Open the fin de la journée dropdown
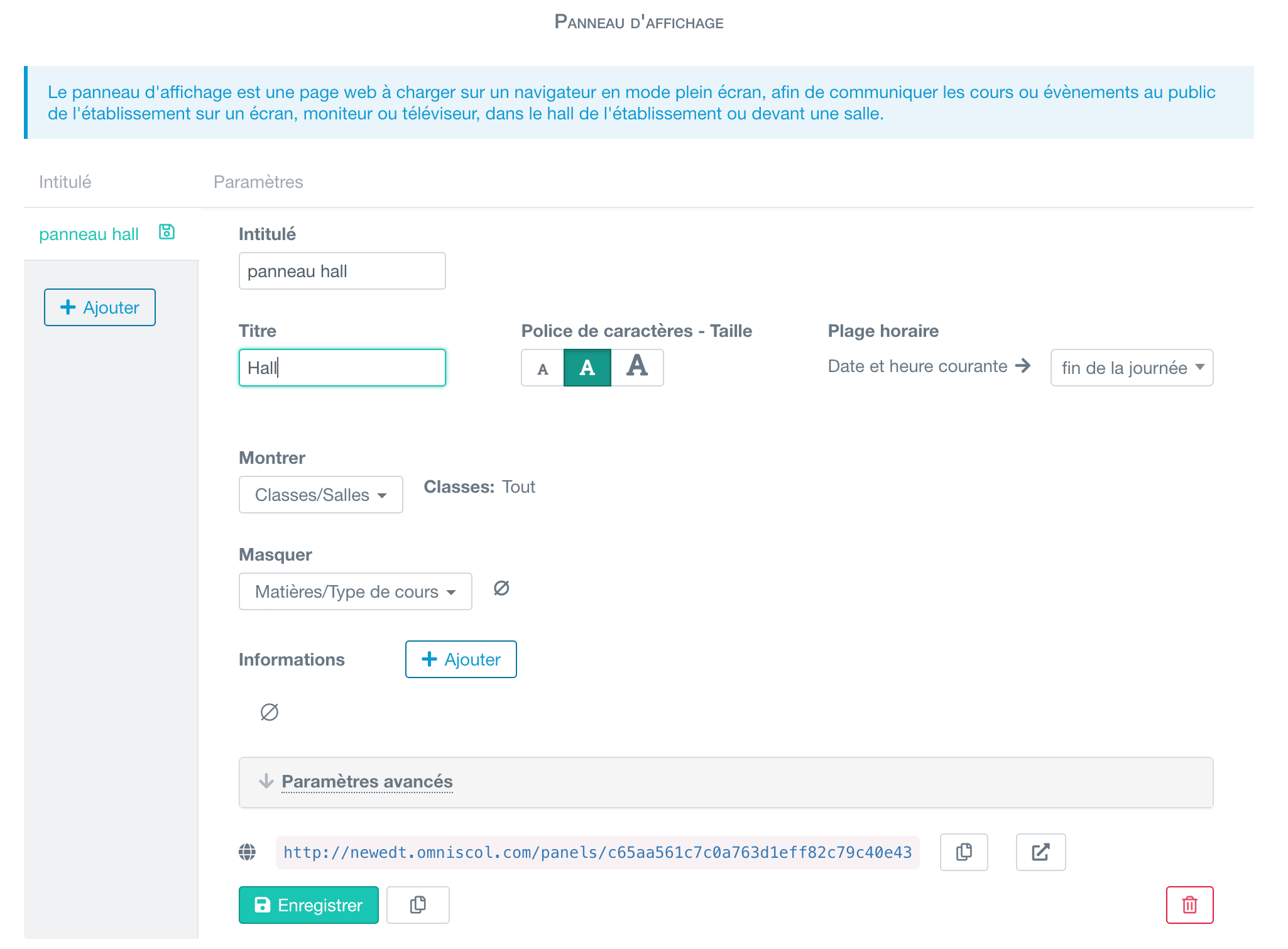 pyautogui.click(x=1131, y=368)
